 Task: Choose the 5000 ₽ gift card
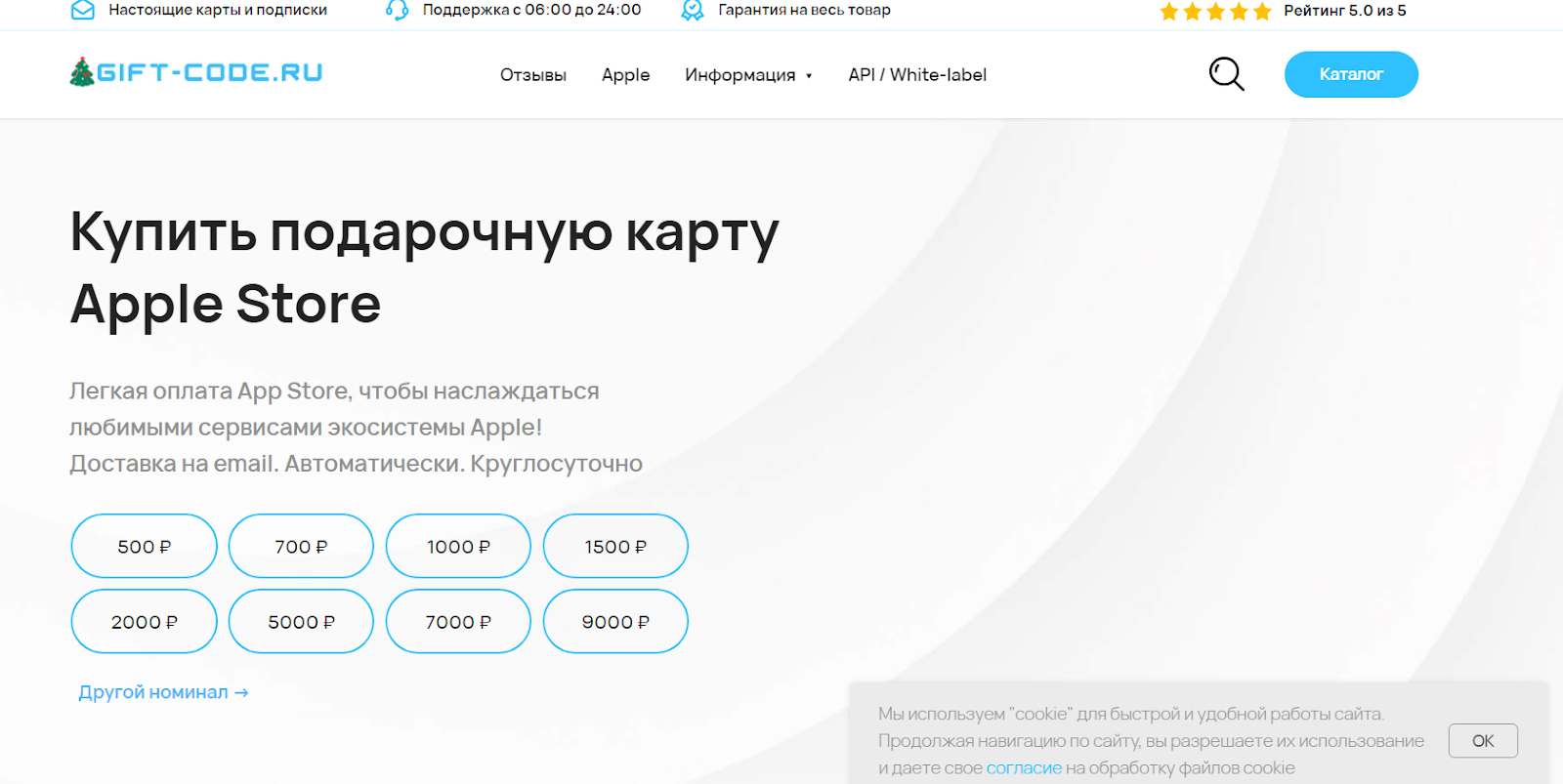point(301,622)
